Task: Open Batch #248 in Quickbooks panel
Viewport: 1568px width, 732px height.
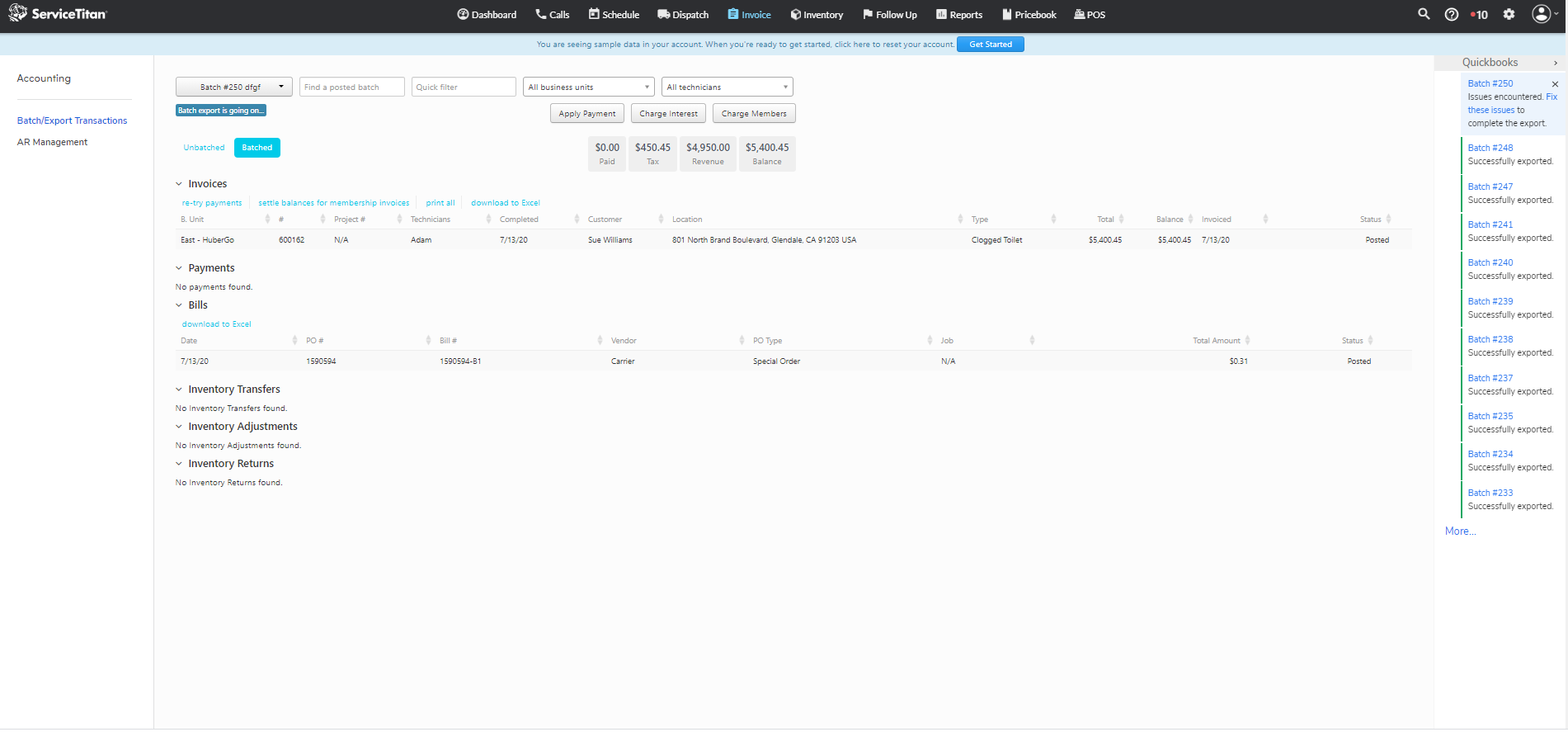Action: [x=1490, y=149]
